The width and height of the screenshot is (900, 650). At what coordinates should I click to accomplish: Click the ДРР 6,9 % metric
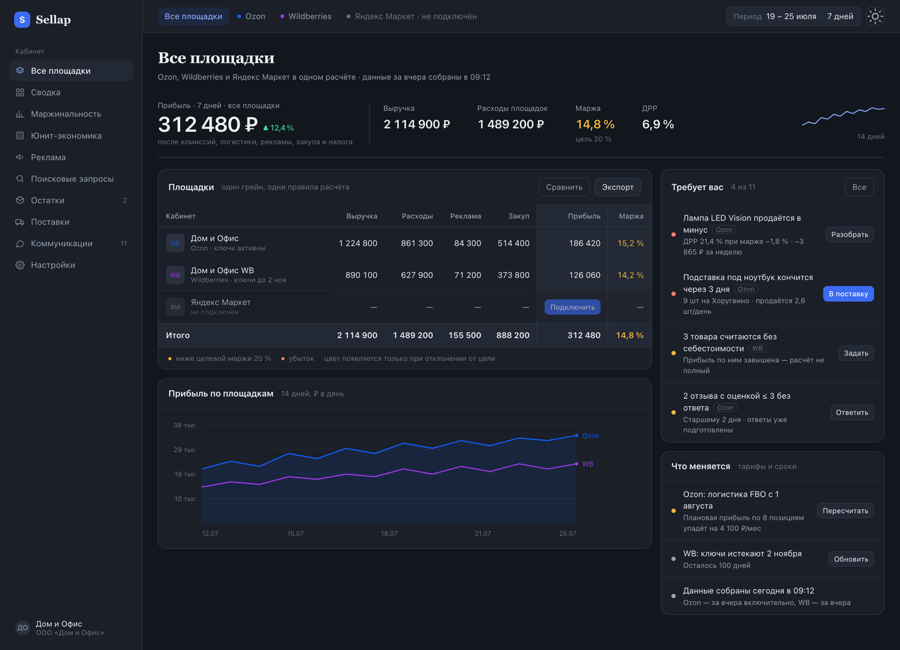[x=658, y=124]
